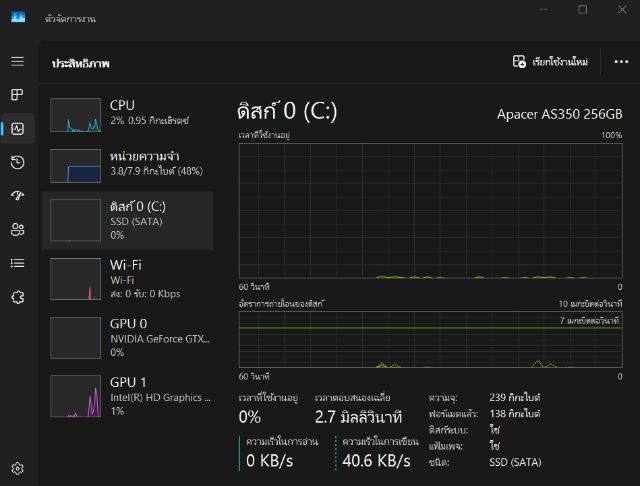Open the three-dot more options menu
Viewport: 640px width, 486px height.
pos(621,61)
